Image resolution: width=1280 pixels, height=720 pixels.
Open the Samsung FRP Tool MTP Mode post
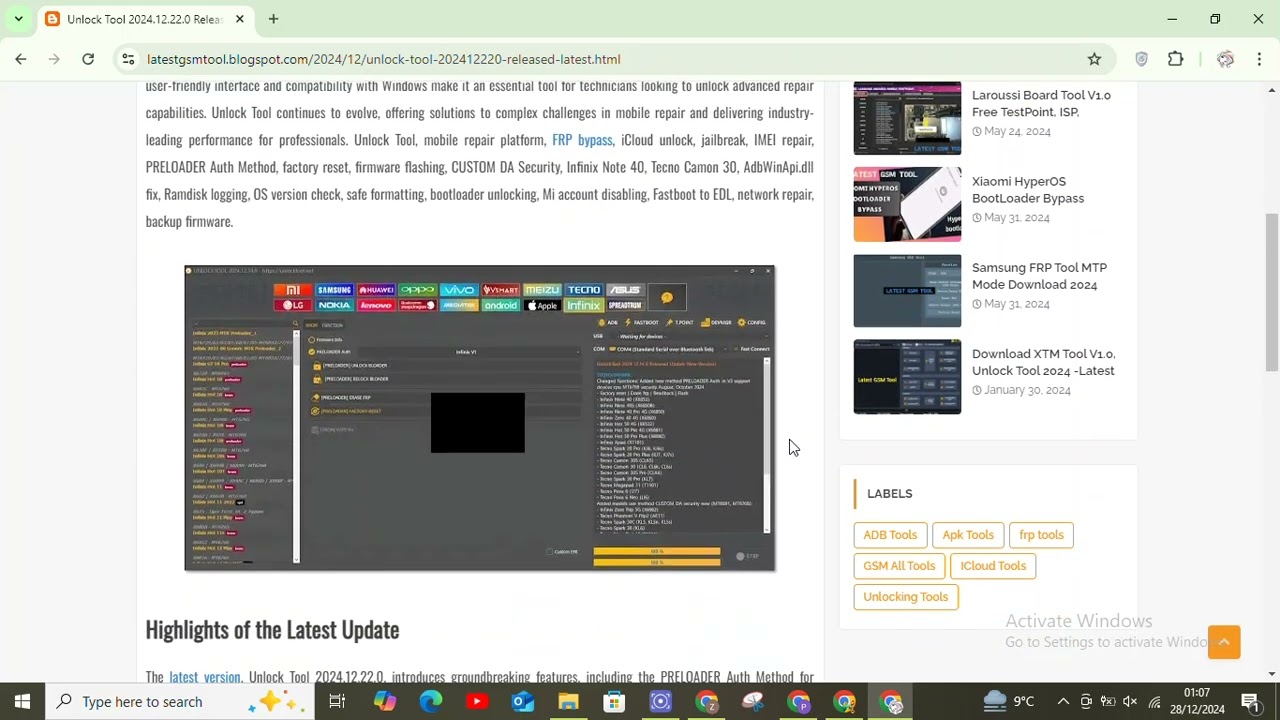(1039, 276)
